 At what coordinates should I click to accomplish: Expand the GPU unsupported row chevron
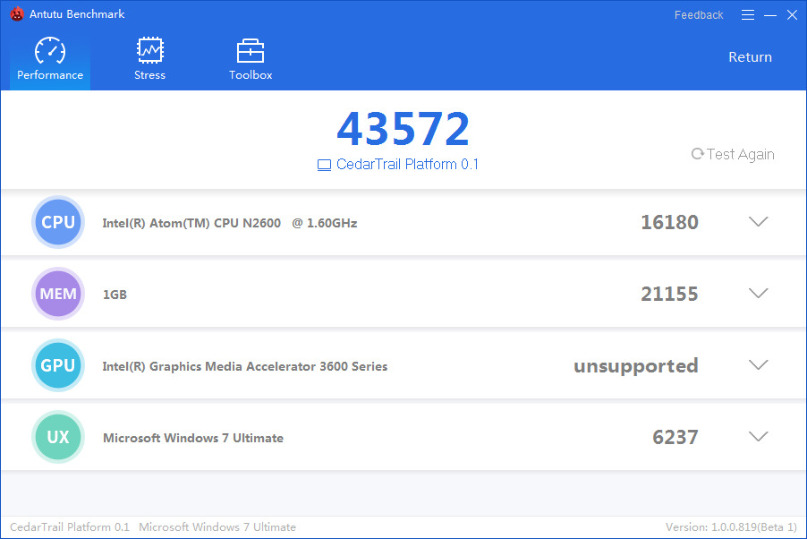758,366
